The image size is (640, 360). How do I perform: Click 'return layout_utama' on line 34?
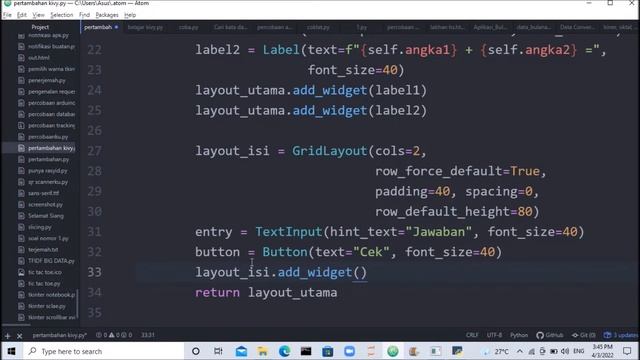coord(266,293)
